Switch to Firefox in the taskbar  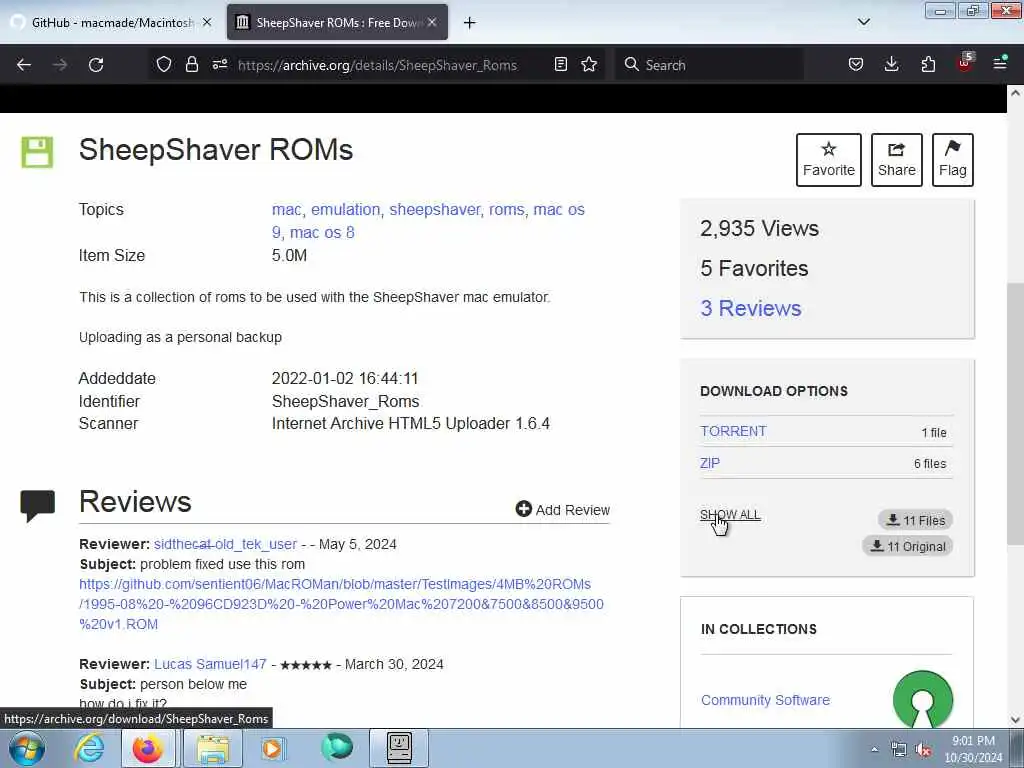tap(148, 748)
